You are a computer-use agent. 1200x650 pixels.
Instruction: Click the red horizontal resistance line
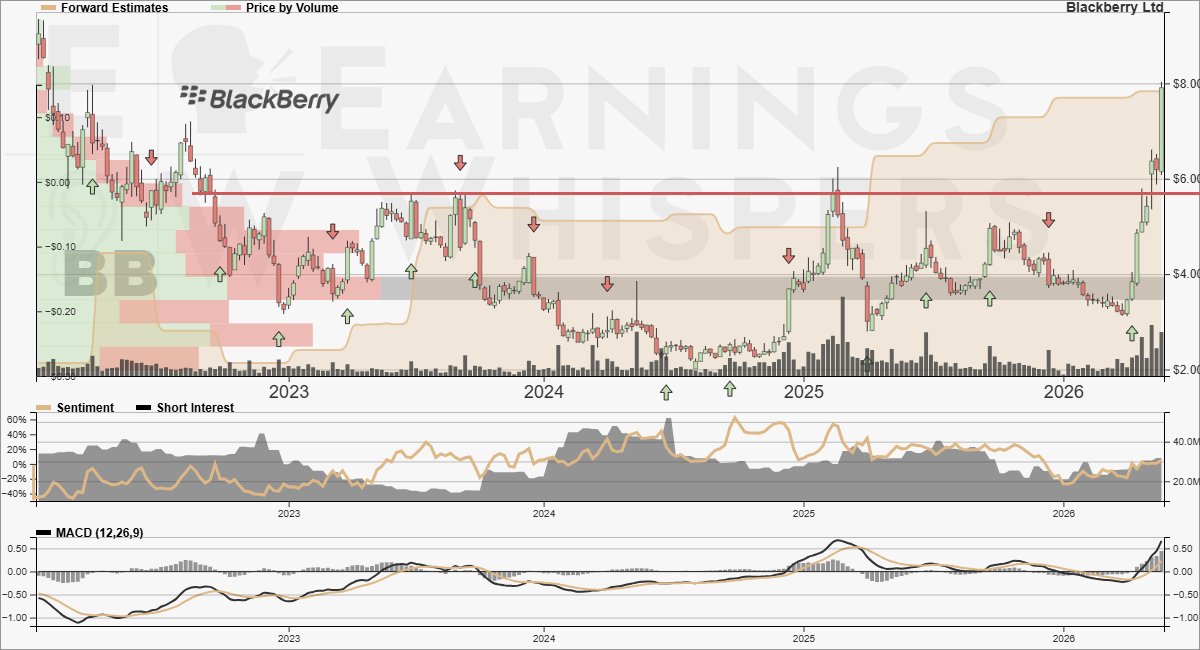coord(695,193)
